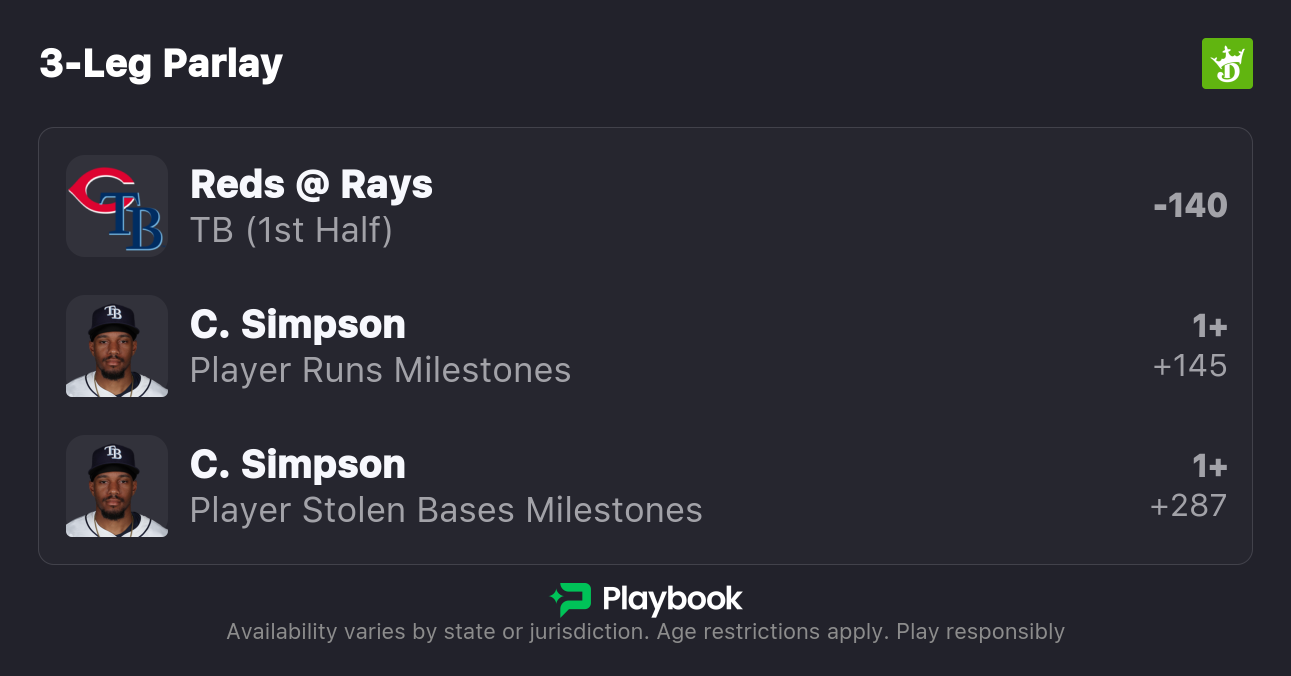Click the green Playbook logo icon
1291x676 pixels.
(x=571, y=599)
